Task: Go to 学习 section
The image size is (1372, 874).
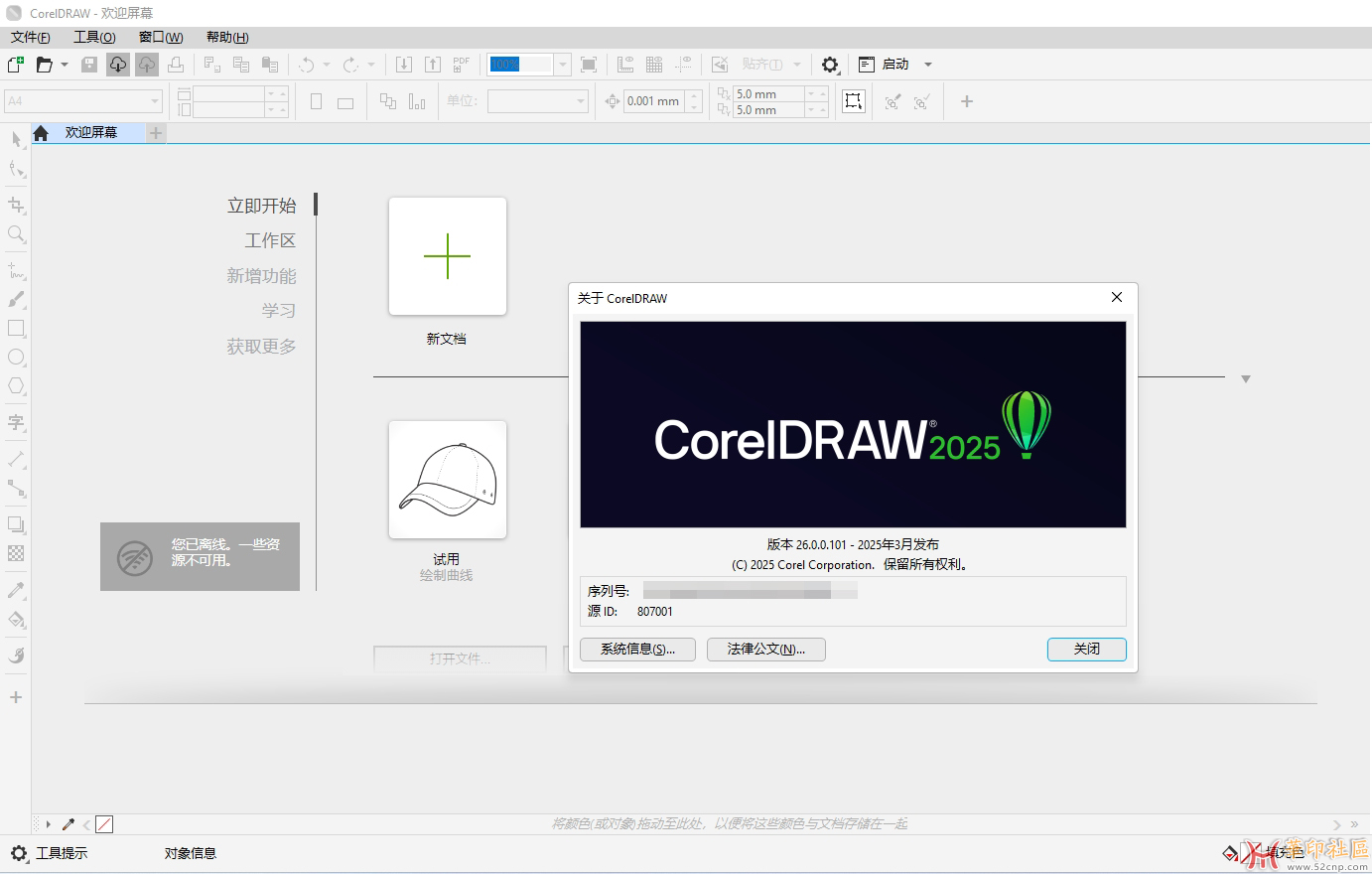Action: pos(279,311)
